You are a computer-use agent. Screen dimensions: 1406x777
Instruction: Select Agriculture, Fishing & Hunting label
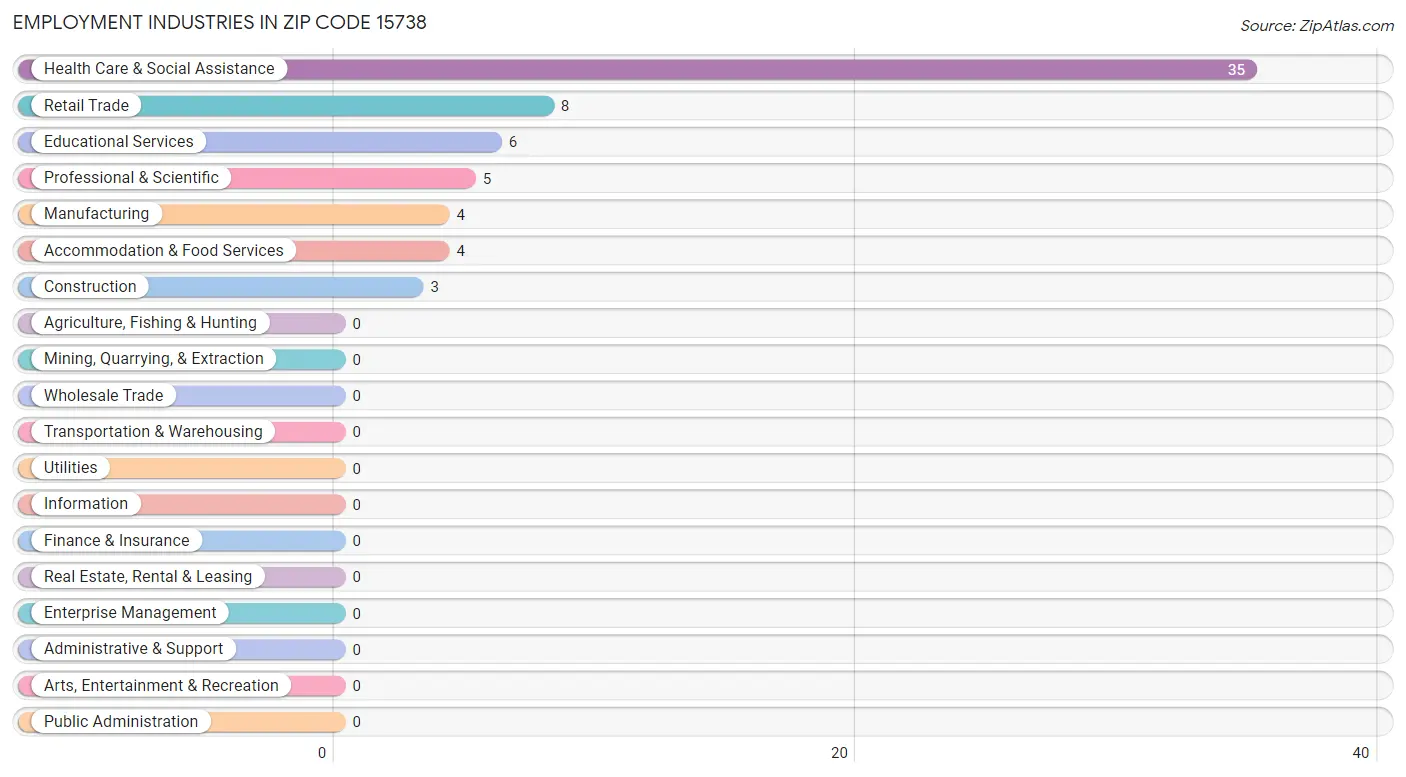tap(150, 323)
